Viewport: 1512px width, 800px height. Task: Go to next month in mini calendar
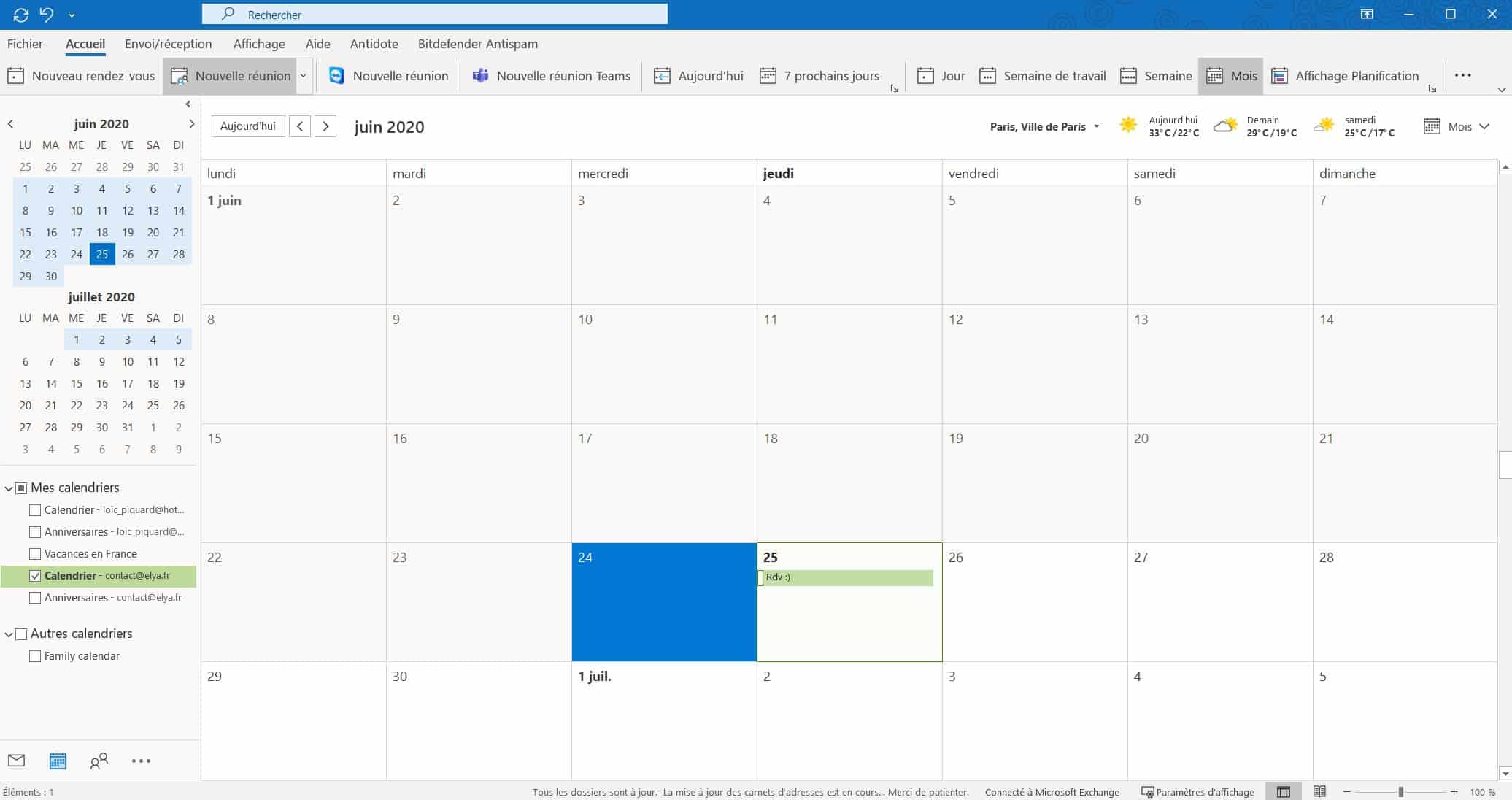click(191, 124)
